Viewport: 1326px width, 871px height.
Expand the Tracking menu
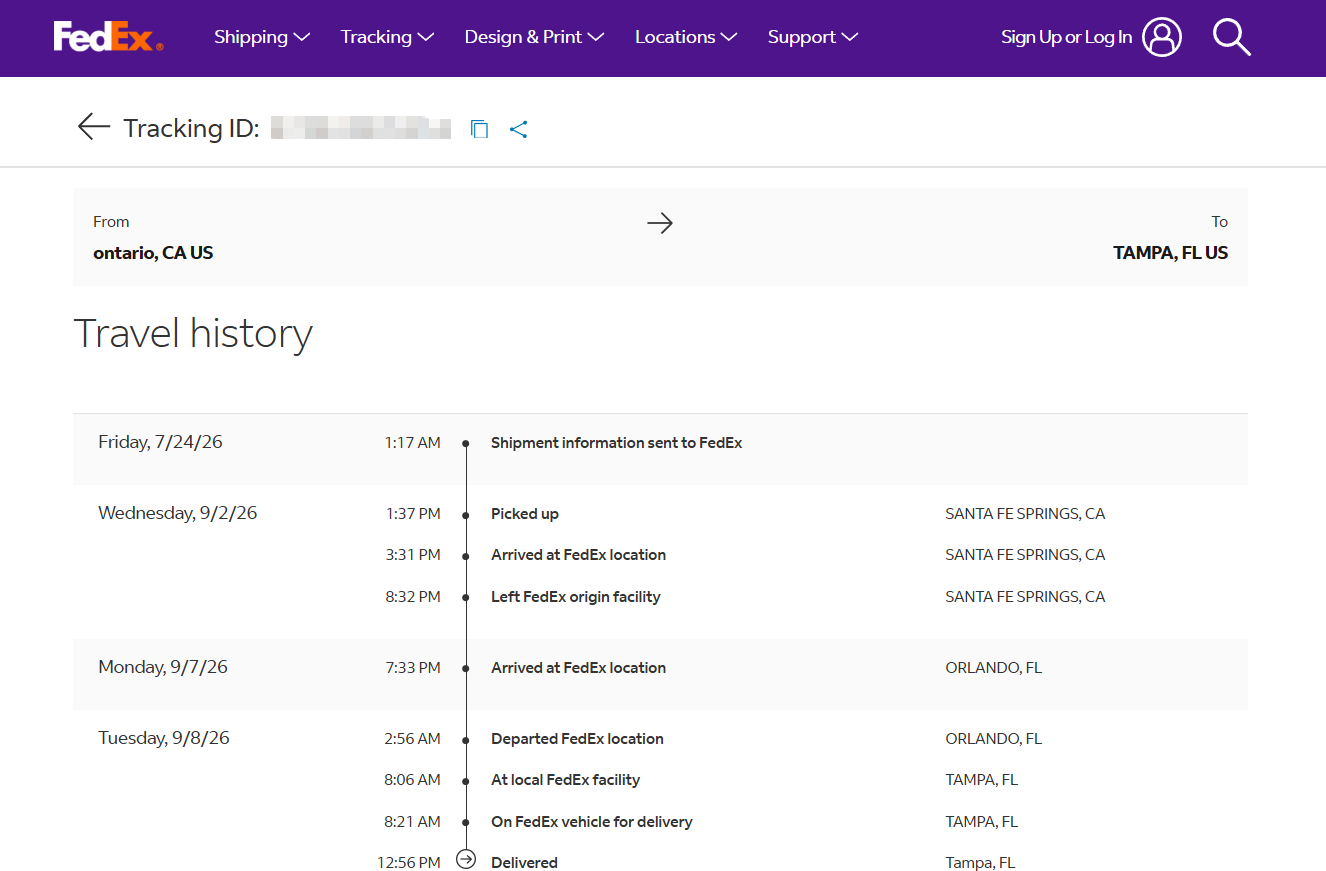point(387,37)
